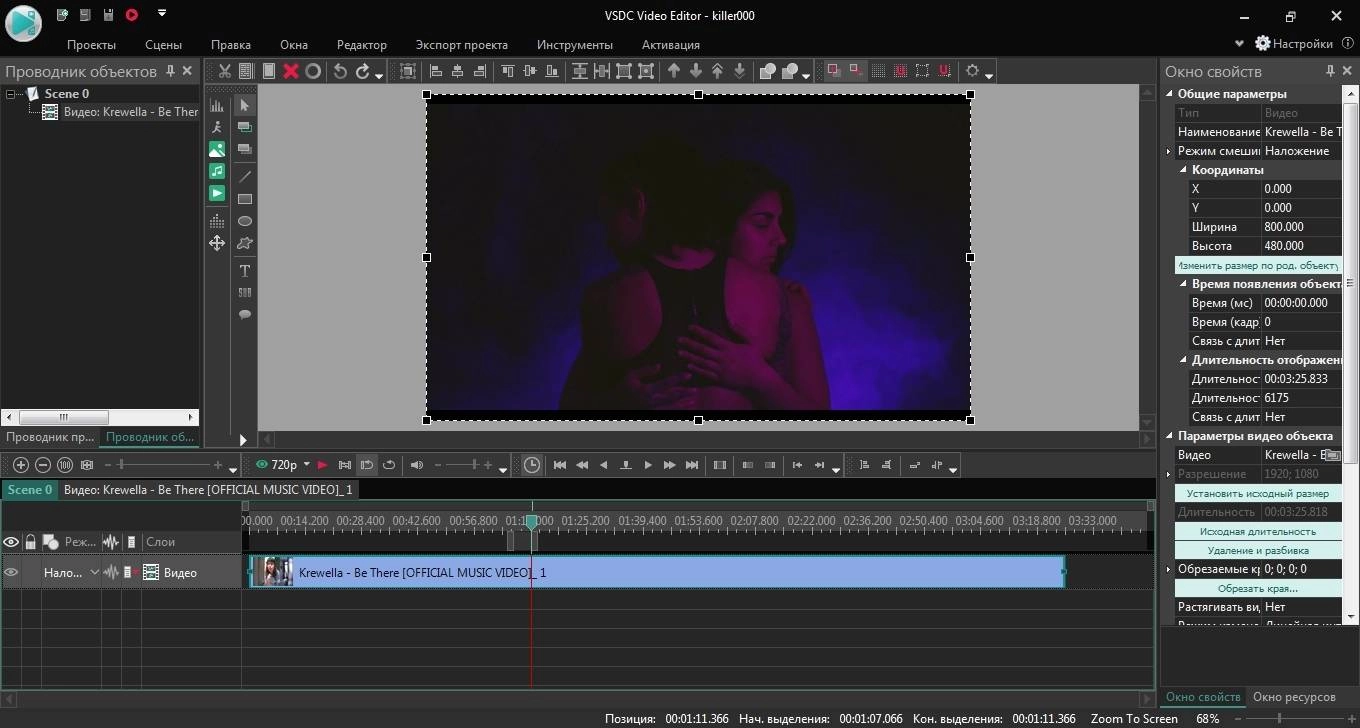1360x728 pixels.
Task: Toggle the lock icon in layers header
Action: (31, 542)
